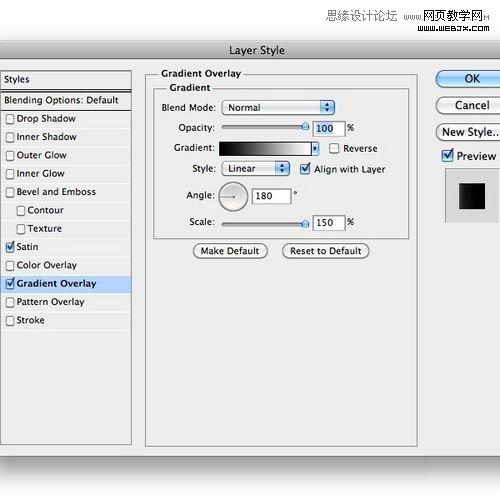The height and width of the screenshot is (500, 500).
Task: Check the Texture sub-option box
Action: click(21, 229)
